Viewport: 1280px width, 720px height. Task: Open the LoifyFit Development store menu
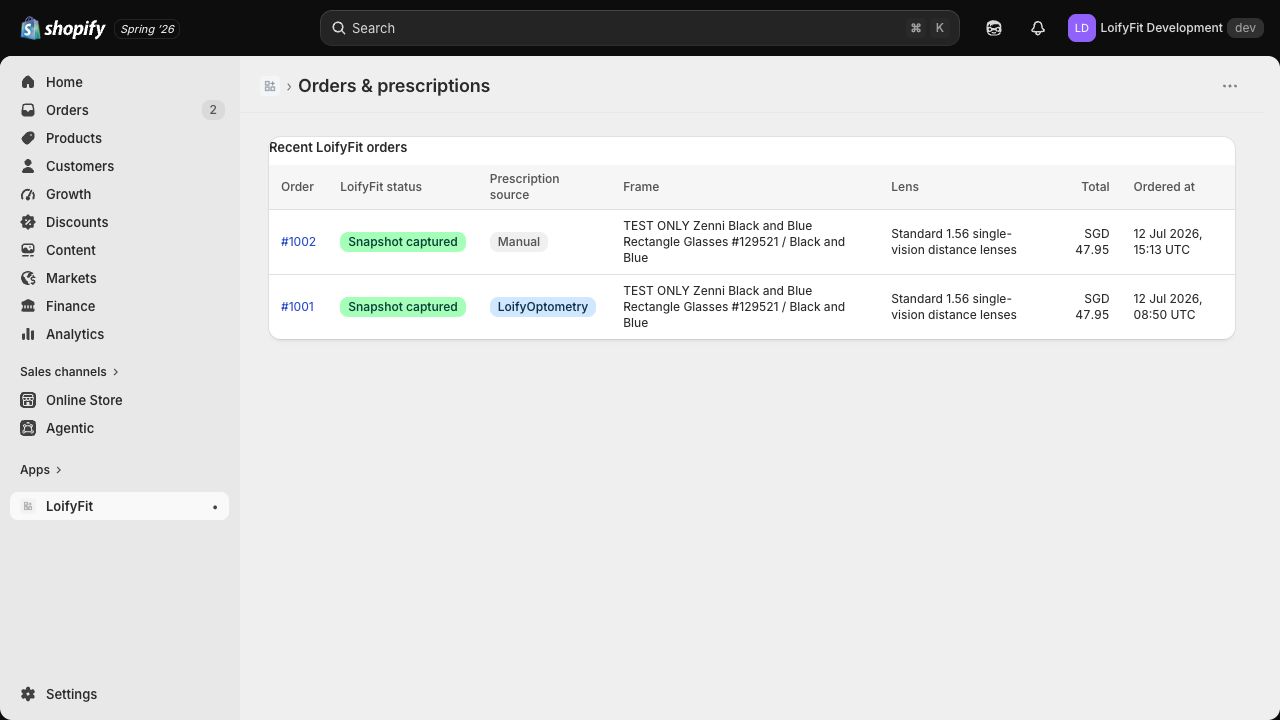[1164, 28]
